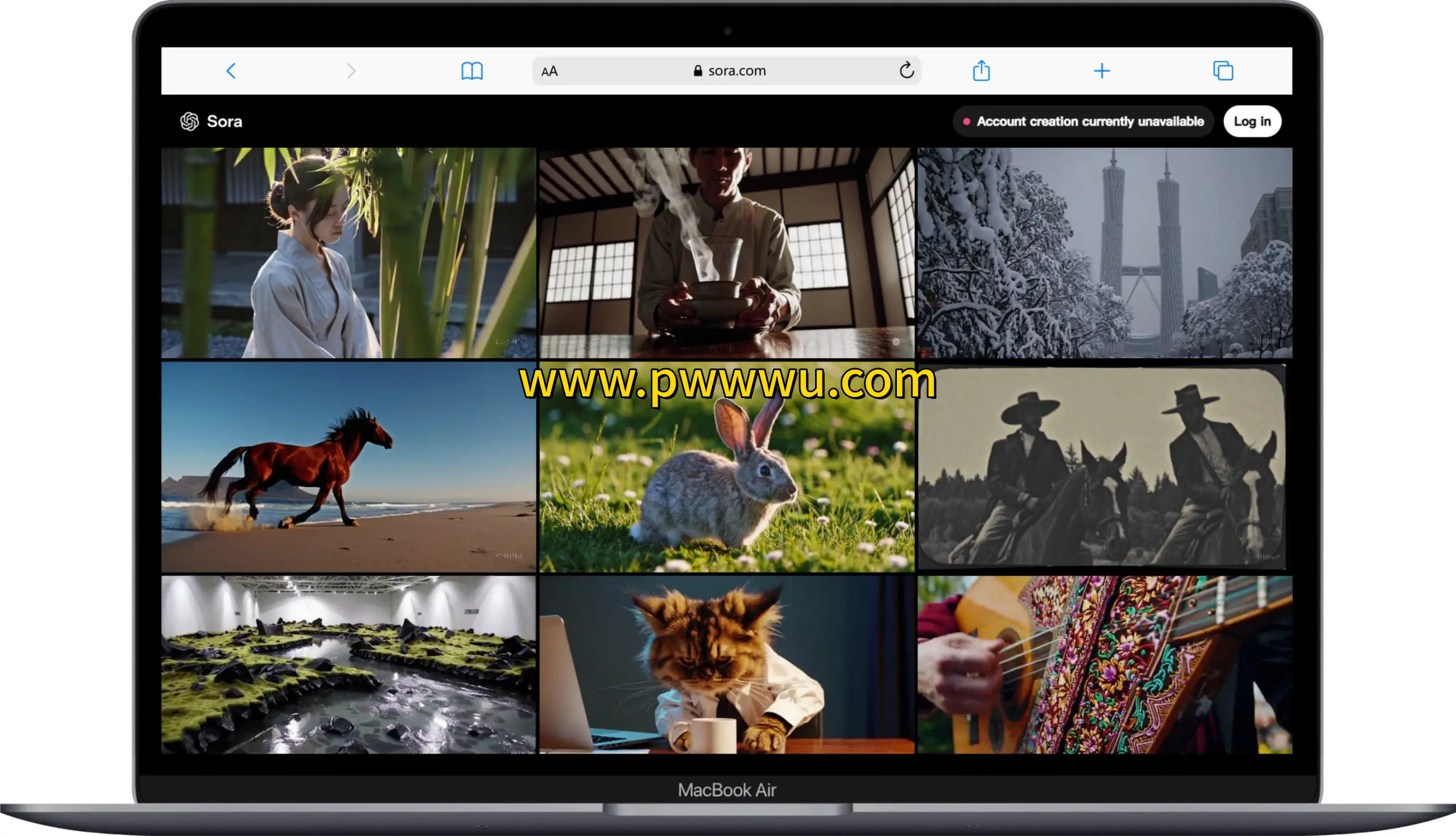Image resolution: width=1456 pixels, height=836 pixels.
Task: Click the reload page icon
Action: pos(906,71)
